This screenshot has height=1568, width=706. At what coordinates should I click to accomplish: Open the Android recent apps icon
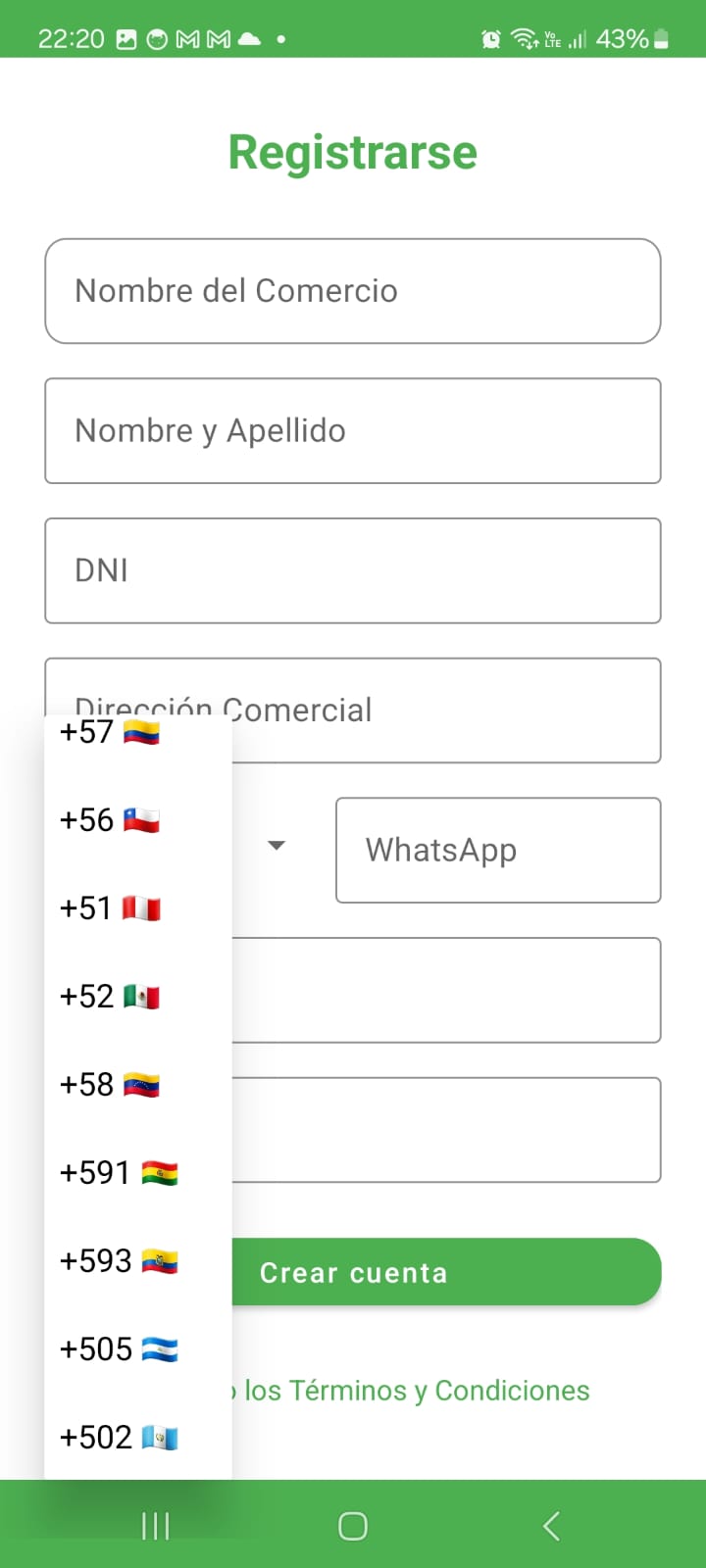click(x=155, y=1526)
